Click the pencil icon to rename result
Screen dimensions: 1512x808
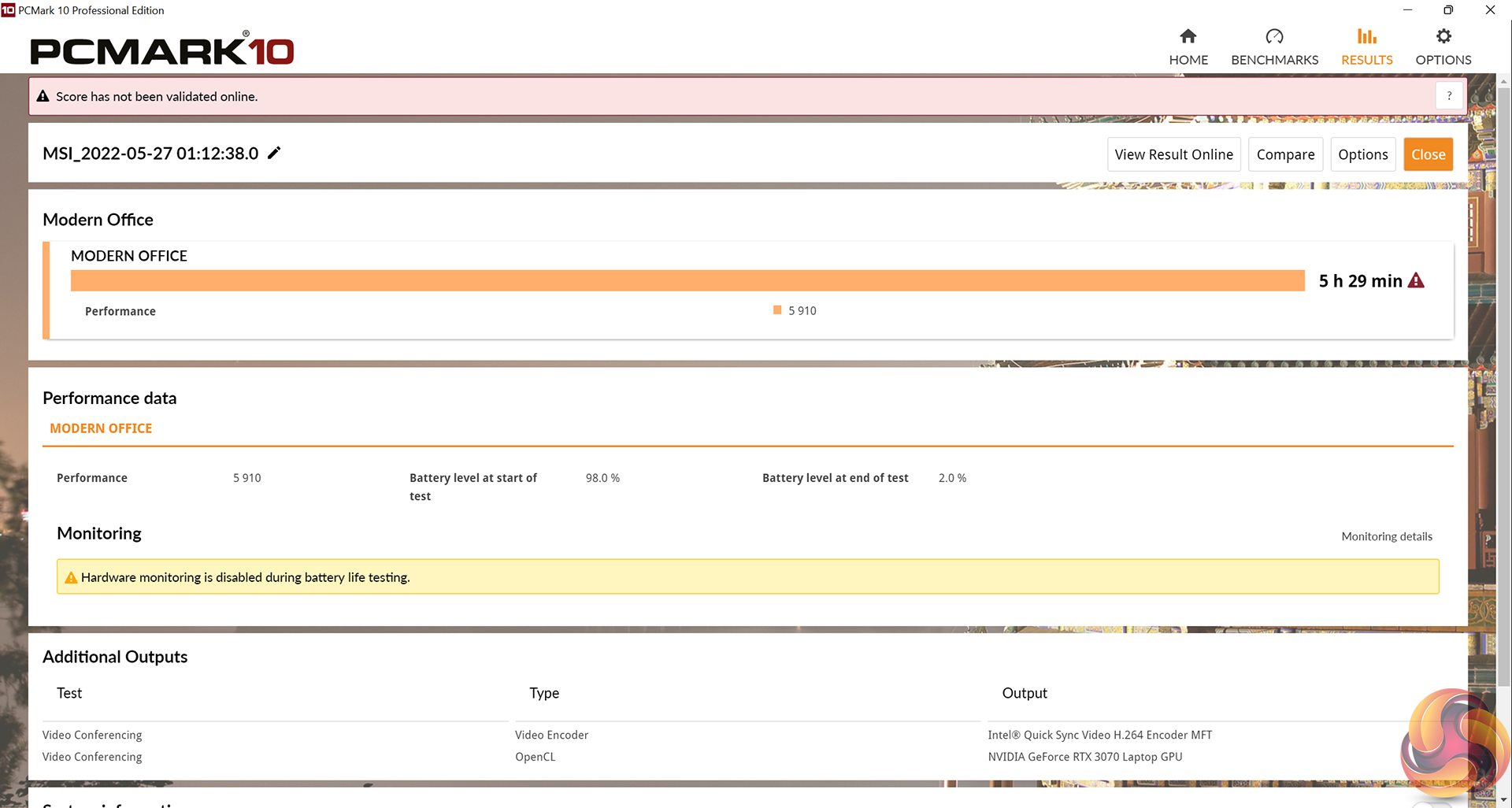point(274,153)
